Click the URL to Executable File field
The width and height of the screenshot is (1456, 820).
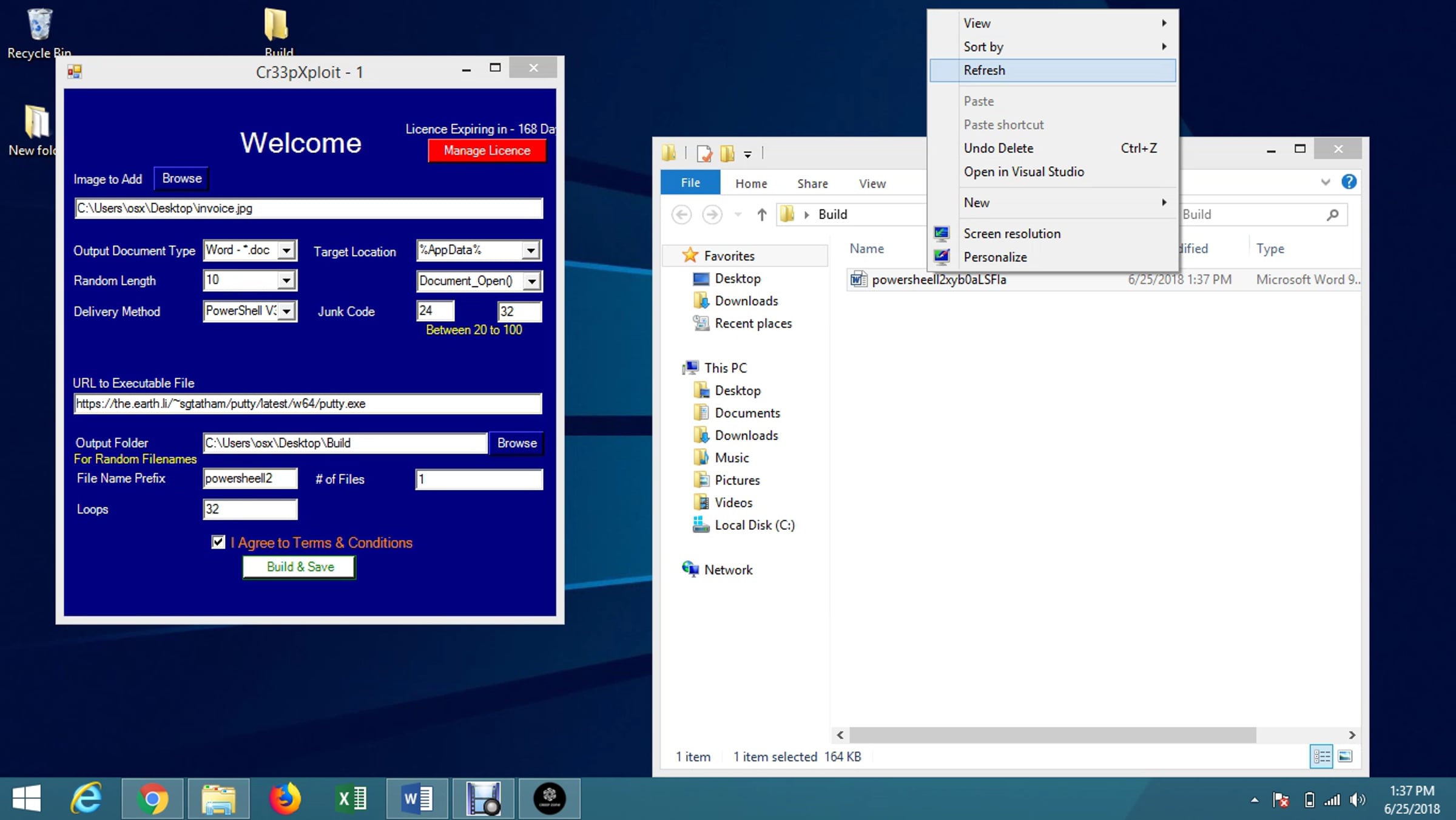pyautogui.click(x=308, y=404)
